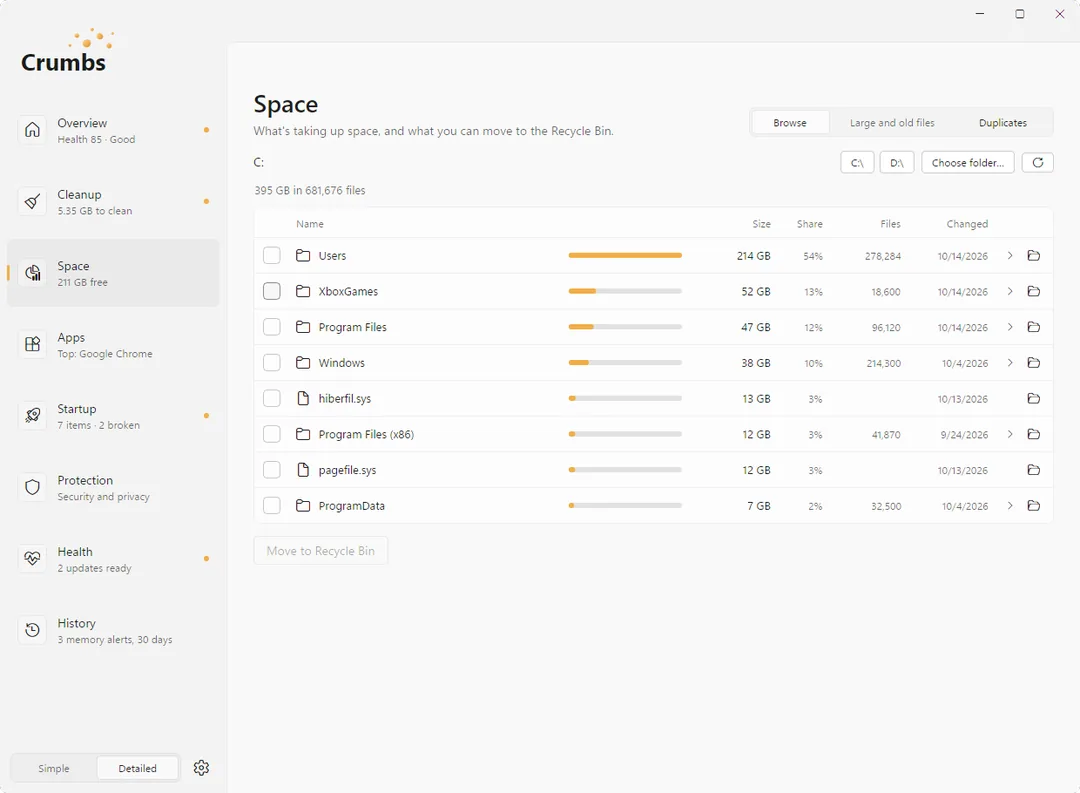Expand XboxGames folder chevron
Image resolution: width=1080 pixels, height=793 pixels.
click(x=1010, y=291)
